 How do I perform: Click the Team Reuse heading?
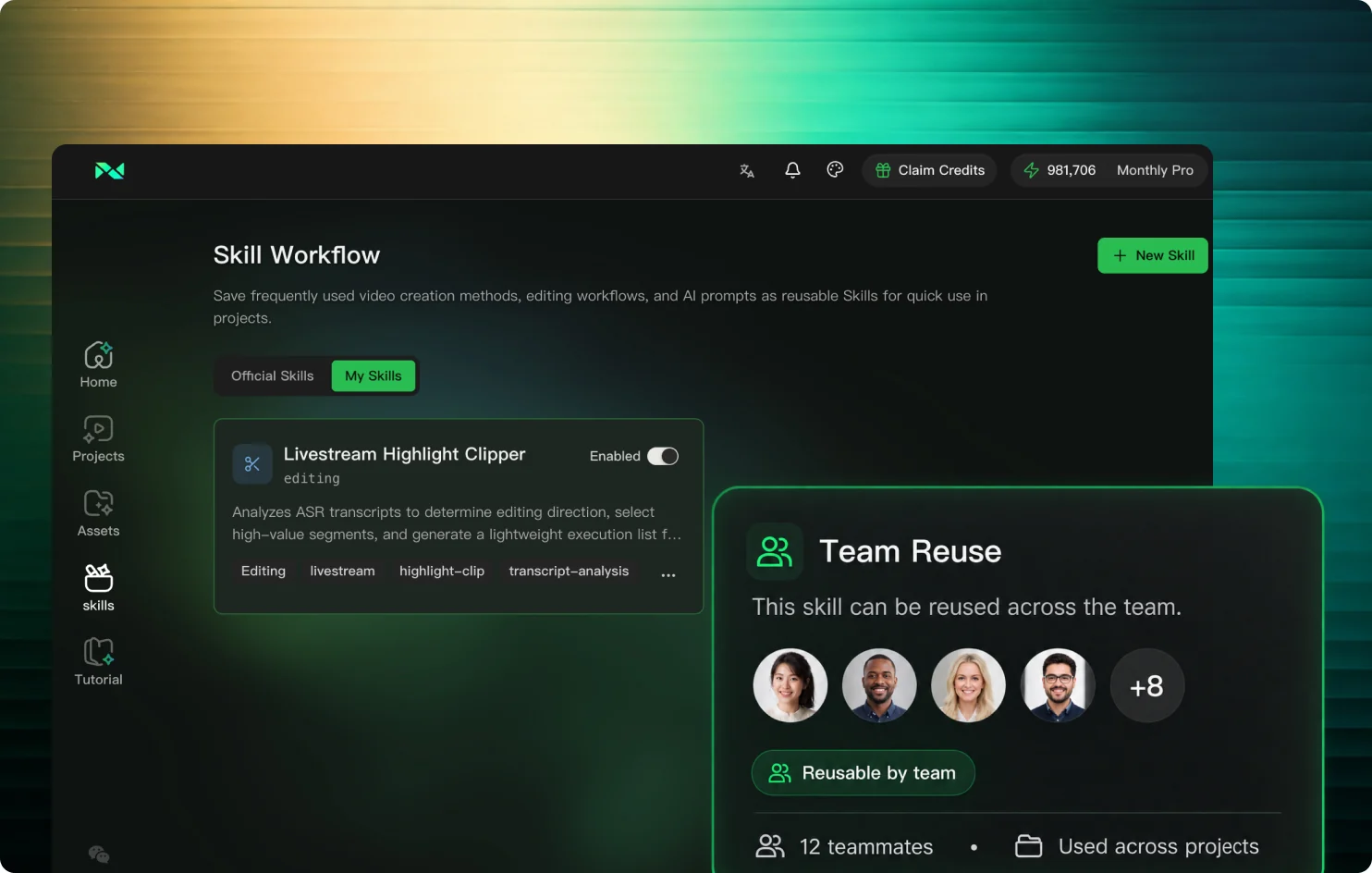pyautogui.click(x=911, y=552)
